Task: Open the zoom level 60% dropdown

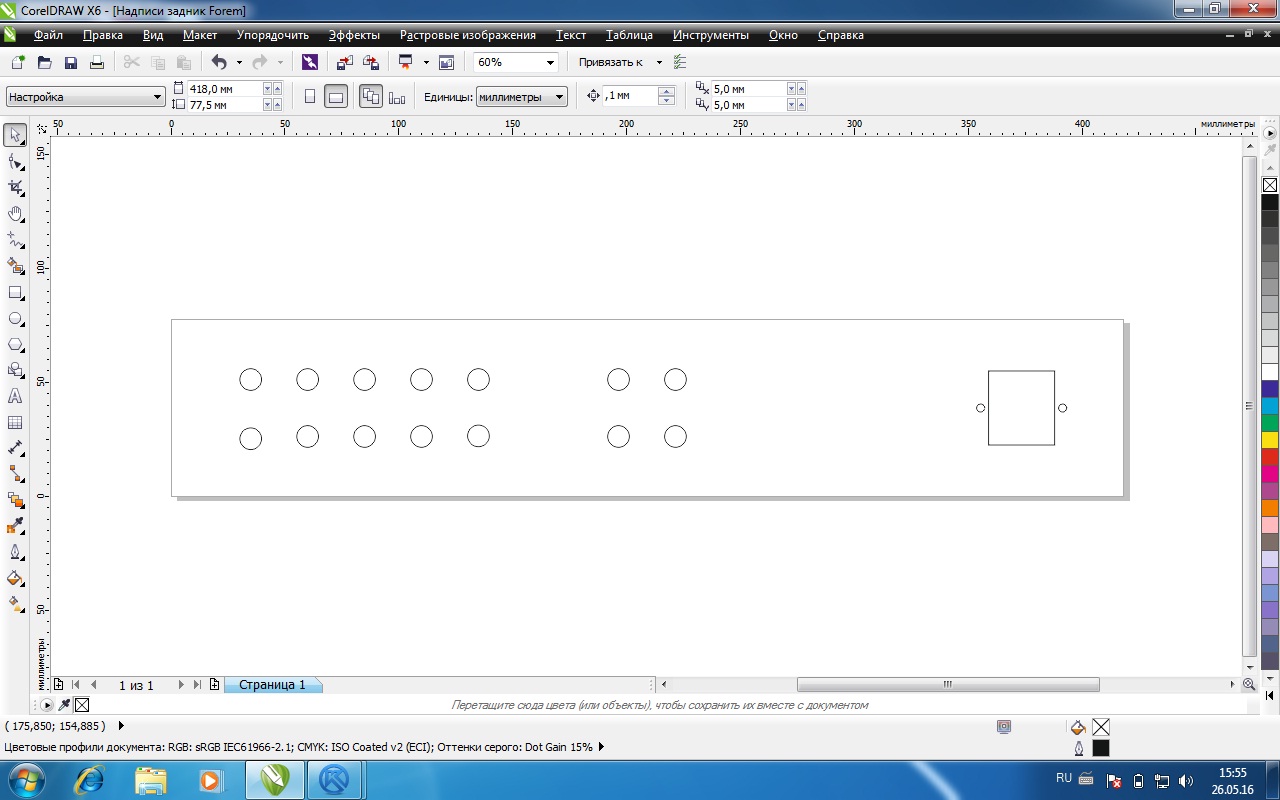Action: (x=550, y=62)
